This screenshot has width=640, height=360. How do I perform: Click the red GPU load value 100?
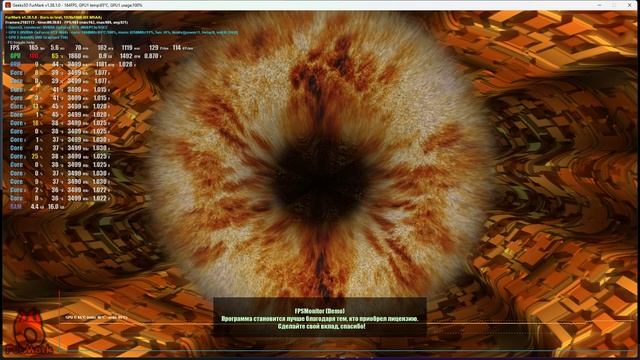[33, 56]
